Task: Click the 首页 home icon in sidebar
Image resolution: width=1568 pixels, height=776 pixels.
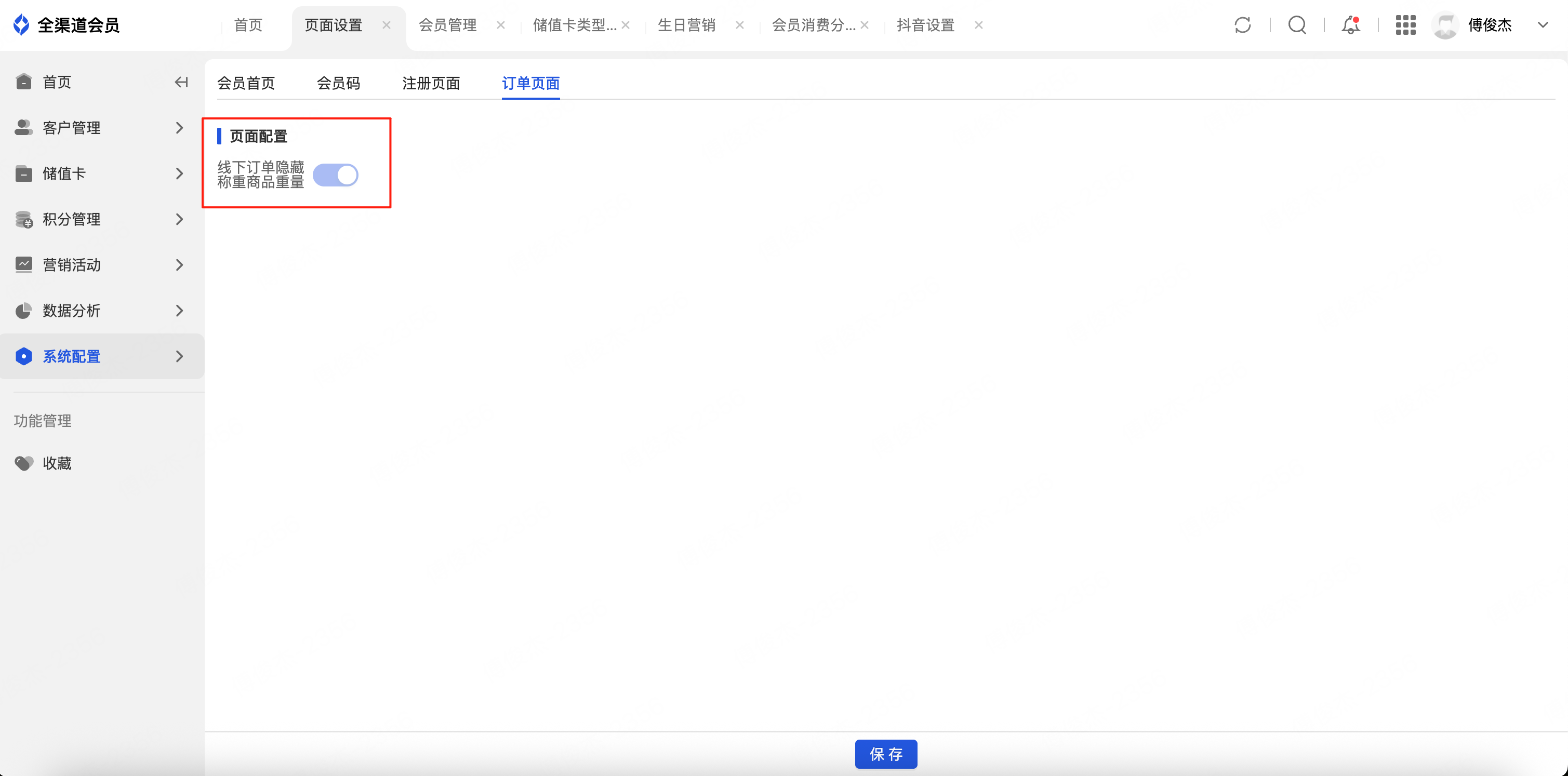Action: point(24,82)
